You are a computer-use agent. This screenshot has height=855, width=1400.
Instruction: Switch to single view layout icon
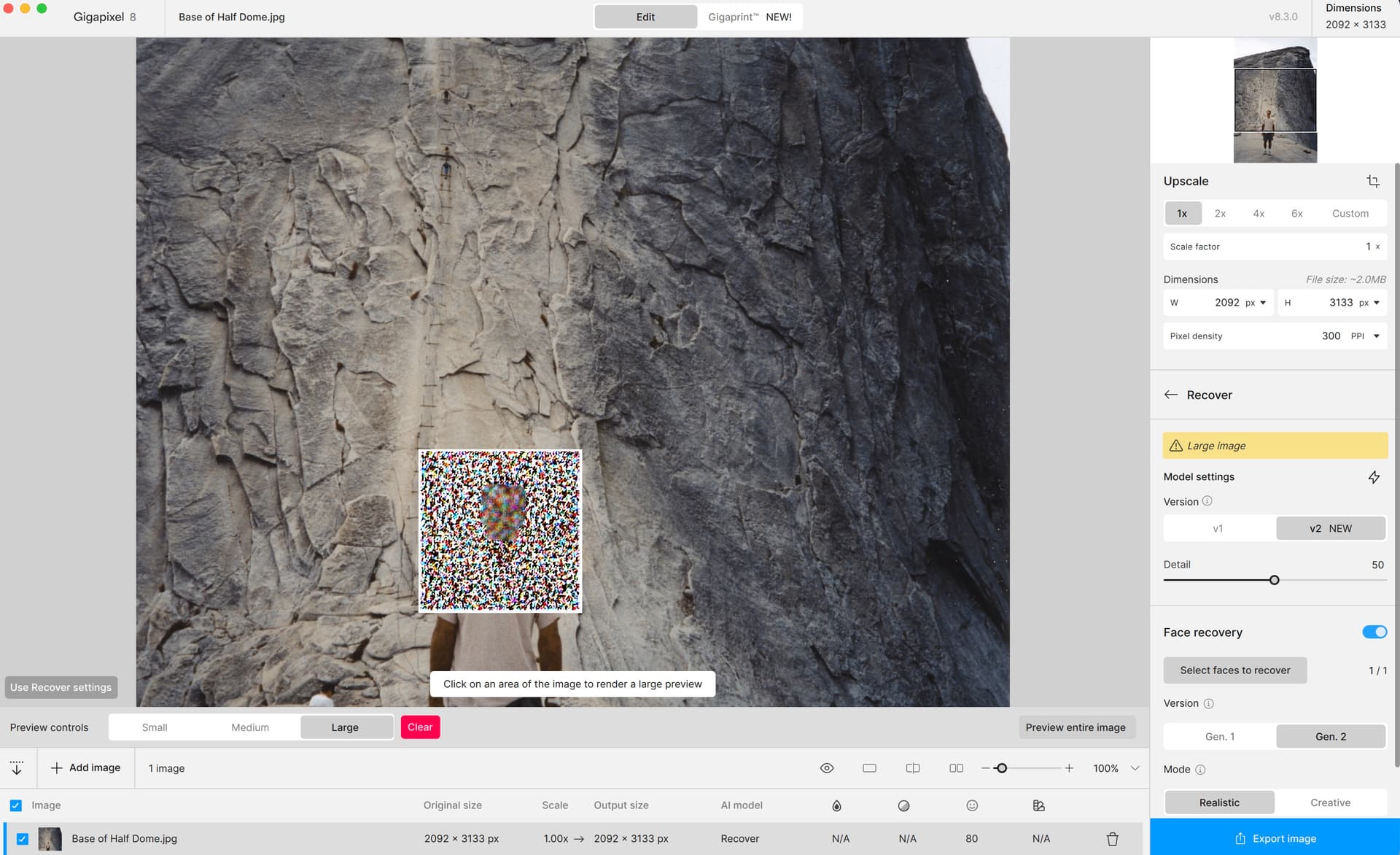[x=869, y=768]
